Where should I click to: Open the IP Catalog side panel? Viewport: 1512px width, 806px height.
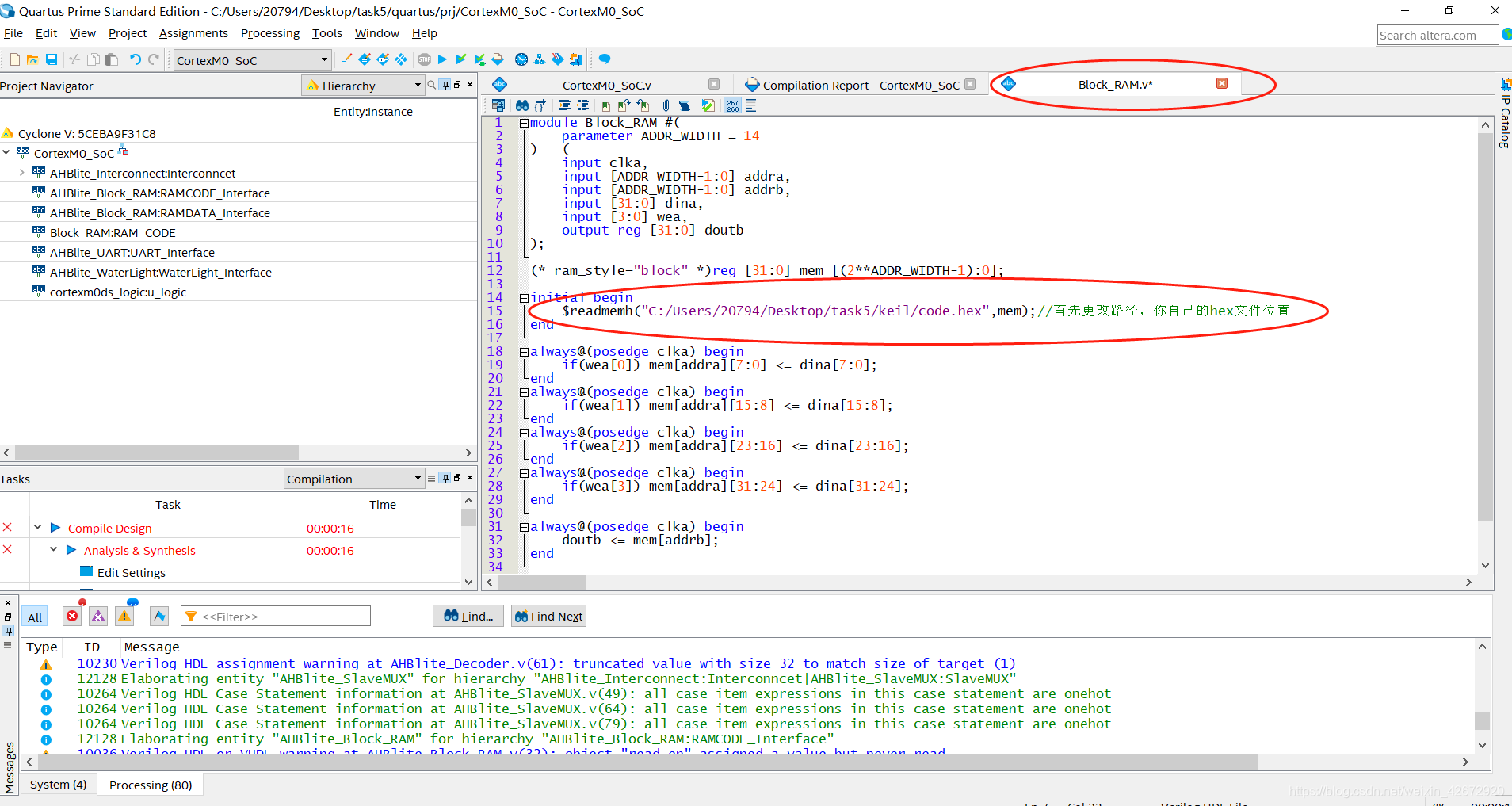click(1504, 114)
